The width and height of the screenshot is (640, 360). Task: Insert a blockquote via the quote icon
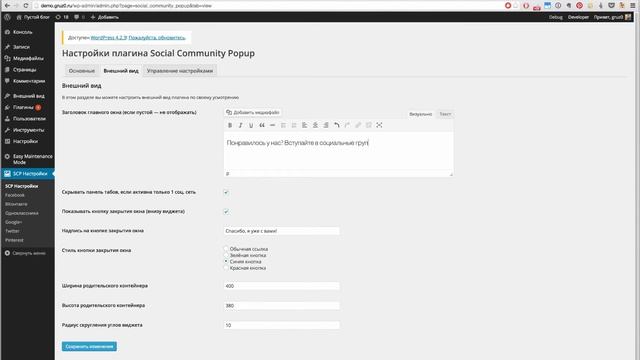coord(262,125)
